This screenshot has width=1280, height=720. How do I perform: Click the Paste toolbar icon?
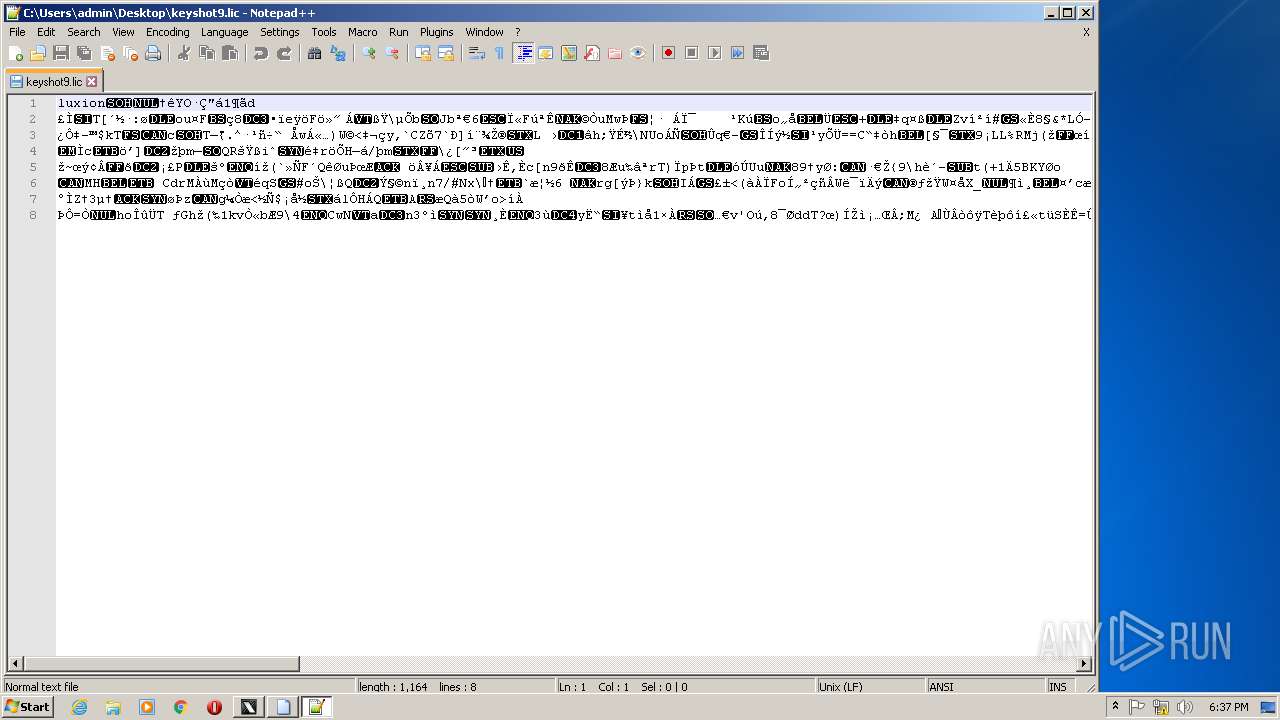tap(230, 53)
